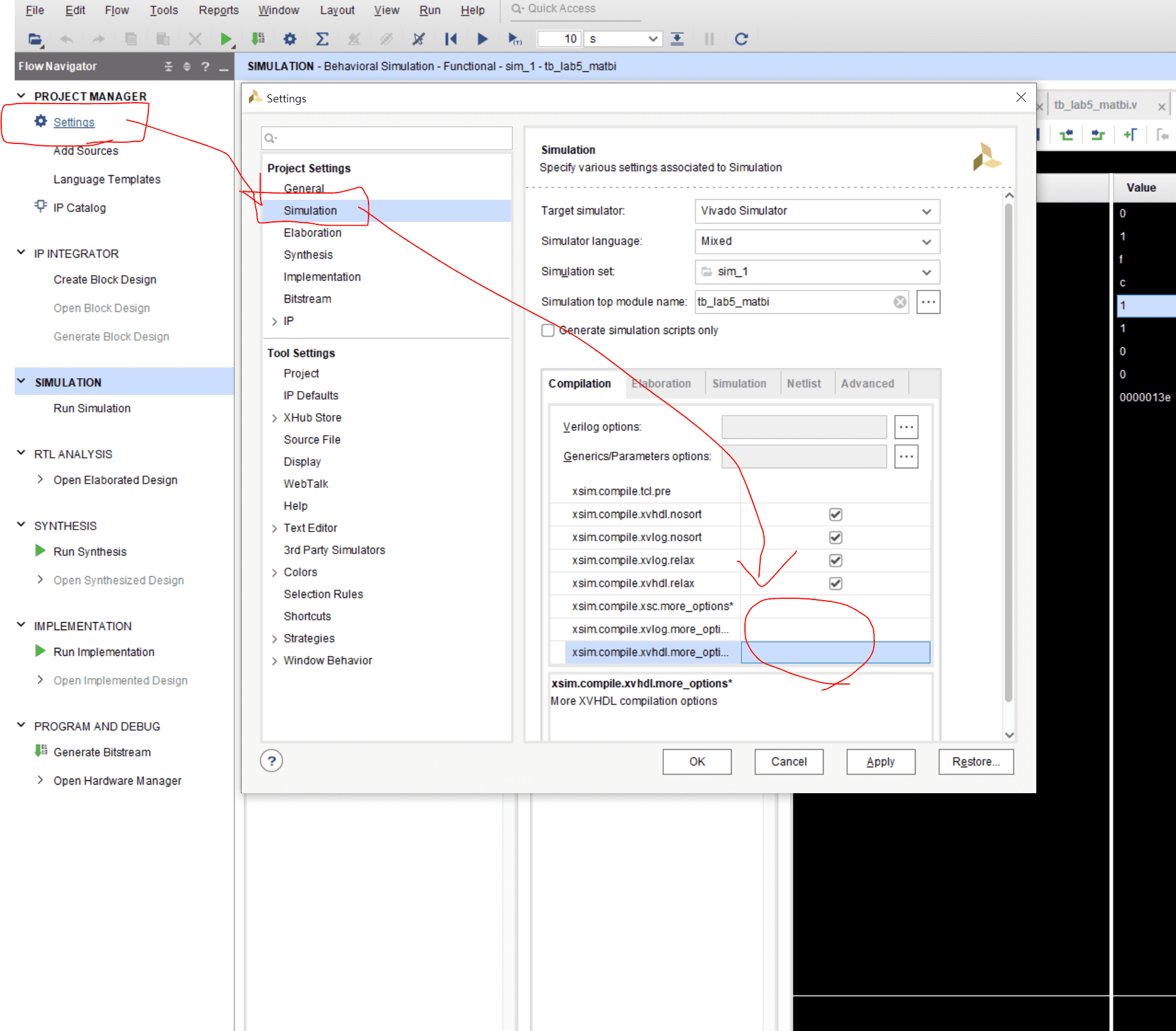The image size is (1176, 1031).
Task: Click the Run All blue play icon
Action: [483, 39]
